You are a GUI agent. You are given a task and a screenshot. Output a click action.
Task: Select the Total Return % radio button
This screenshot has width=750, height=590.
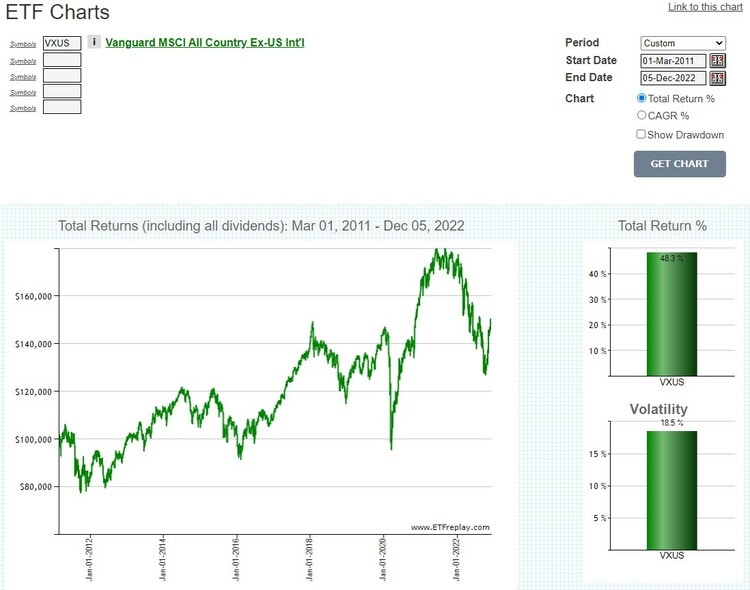click(642, 98)
